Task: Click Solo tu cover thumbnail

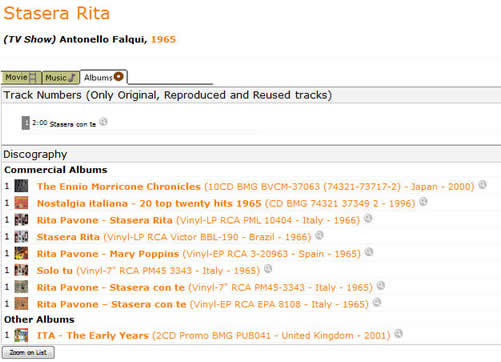Action: point(21,270)
